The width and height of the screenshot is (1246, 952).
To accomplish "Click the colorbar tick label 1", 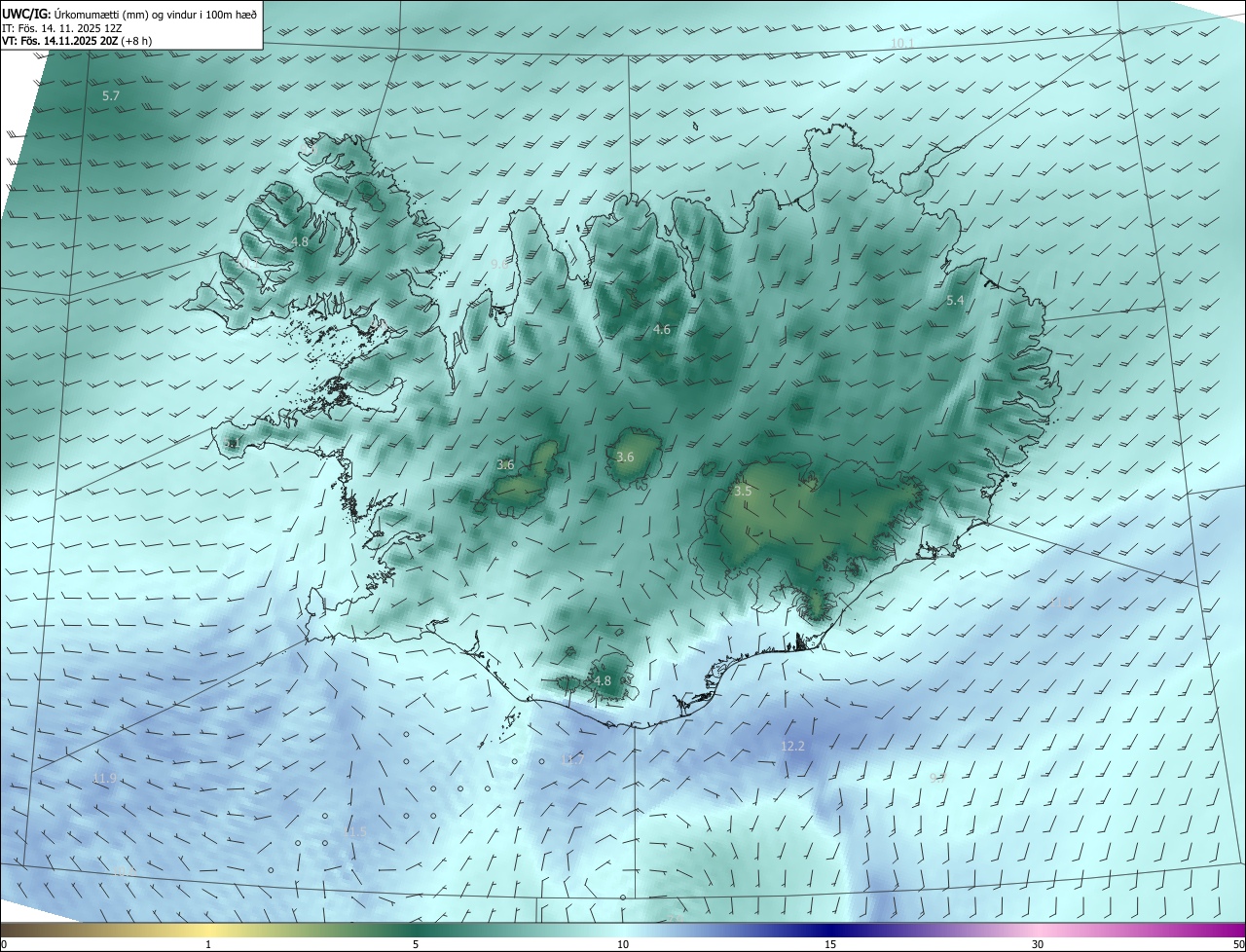I will click(208, 945).
